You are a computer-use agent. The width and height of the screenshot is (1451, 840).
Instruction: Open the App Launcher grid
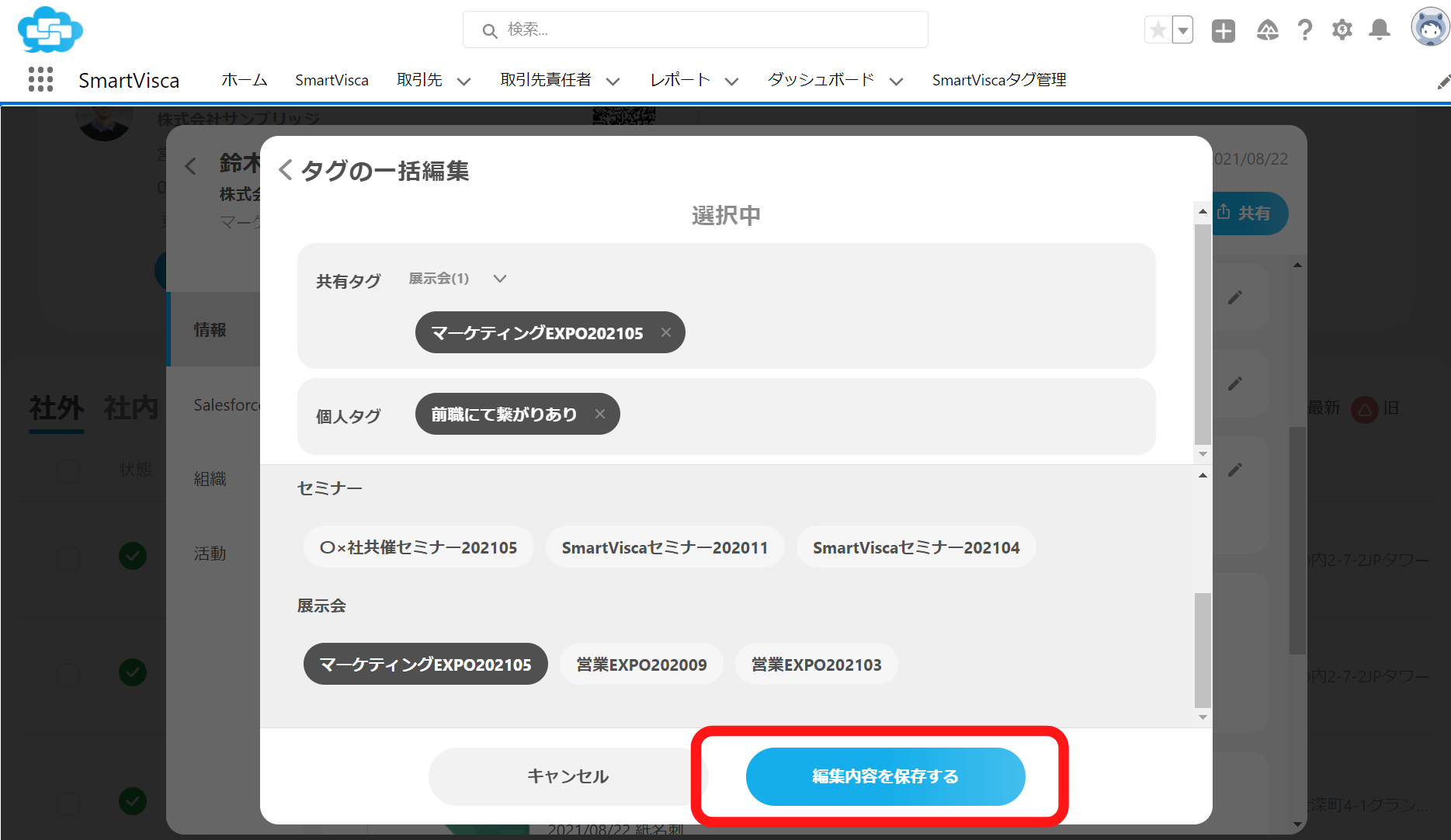click(40, 79)
